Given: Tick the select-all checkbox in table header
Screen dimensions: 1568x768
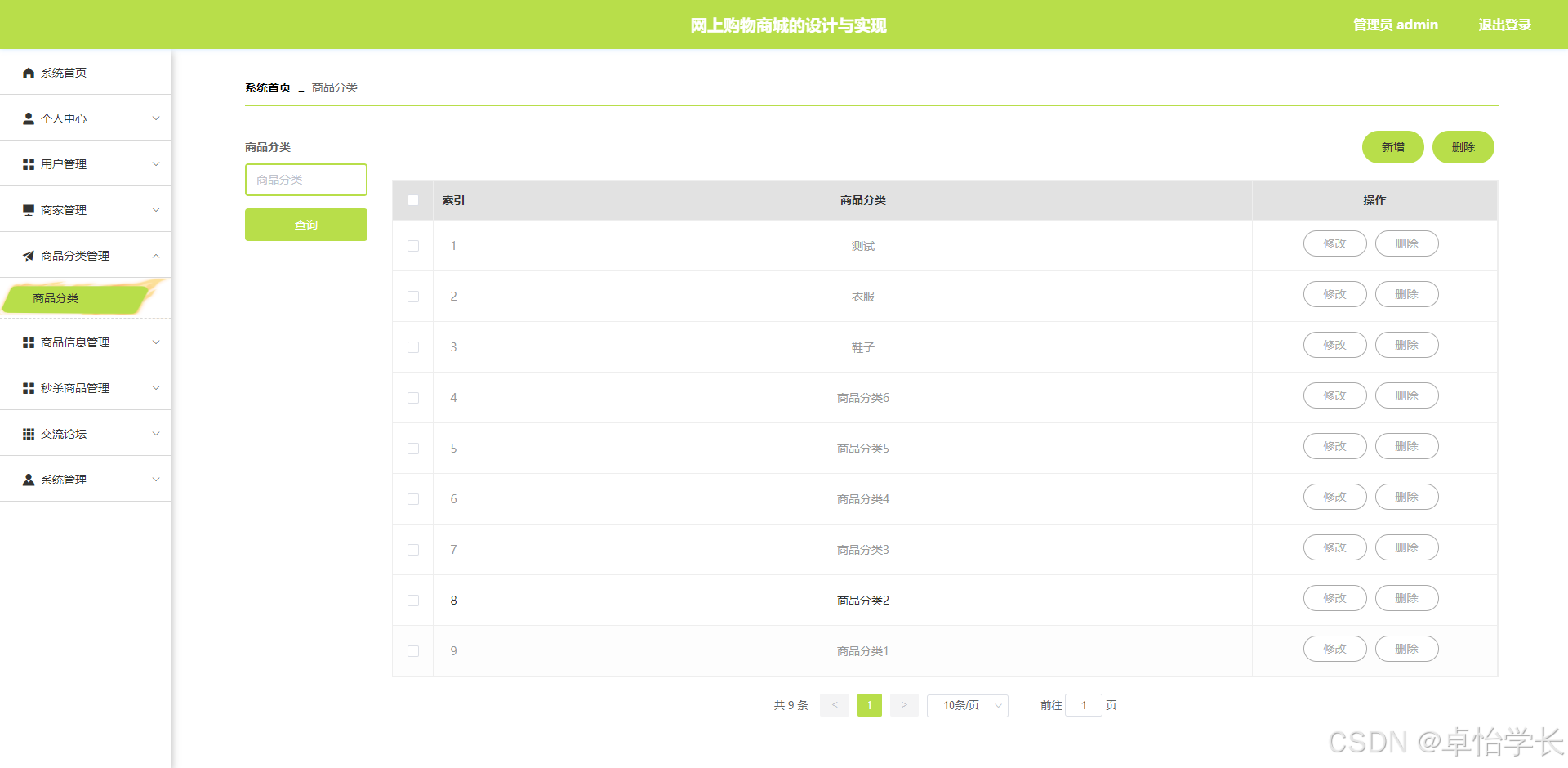Looking at the screenshot, I should (x=413, y=200).
